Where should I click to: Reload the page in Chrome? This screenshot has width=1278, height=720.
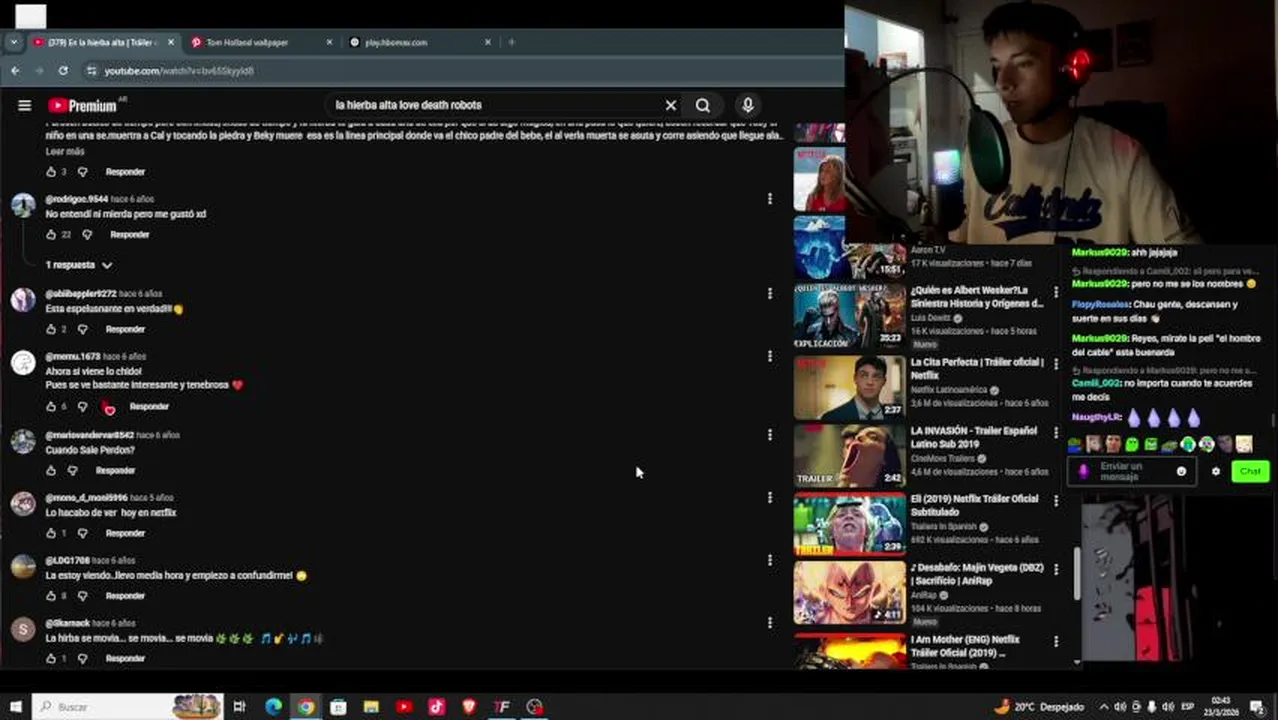coord(63,71)
